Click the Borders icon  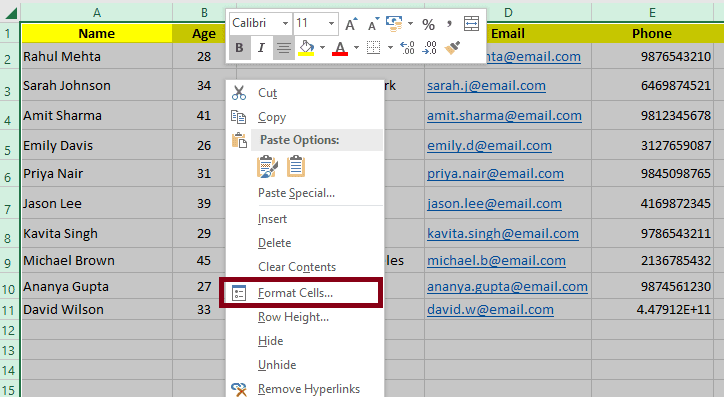(x=374, y=48)
